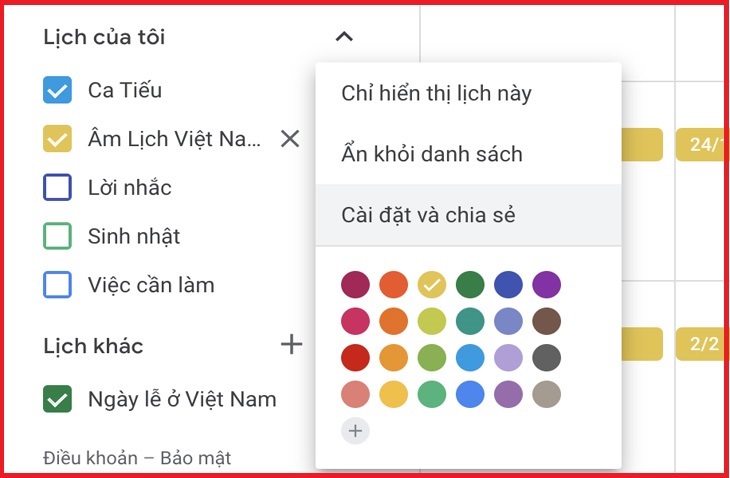Choose the dark green swatch in top row
Screen dimensions: 730x478
coord(470,285)
